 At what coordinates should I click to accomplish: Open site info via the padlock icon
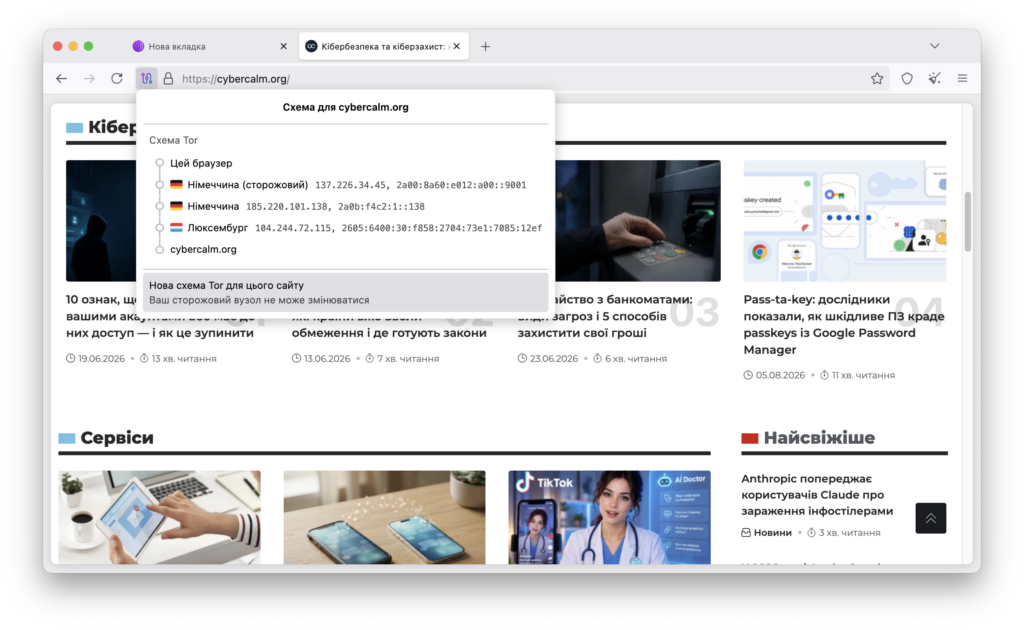[168, 79]
